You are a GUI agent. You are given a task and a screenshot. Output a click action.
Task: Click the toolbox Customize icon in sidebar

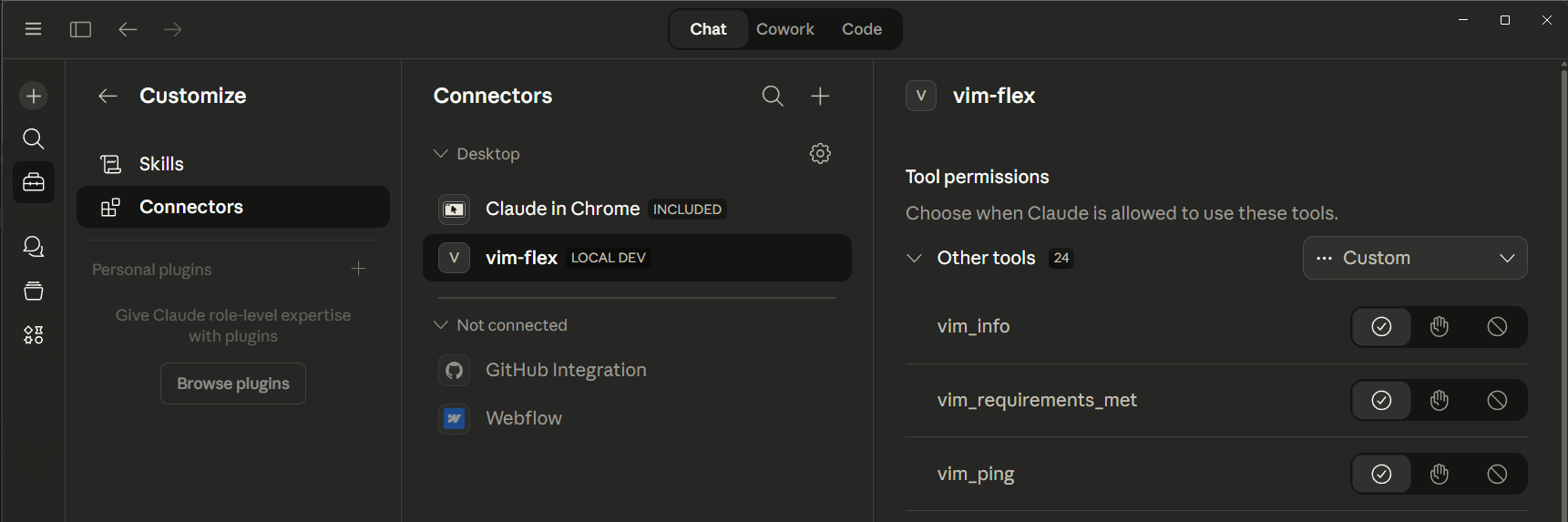[34, 182]
